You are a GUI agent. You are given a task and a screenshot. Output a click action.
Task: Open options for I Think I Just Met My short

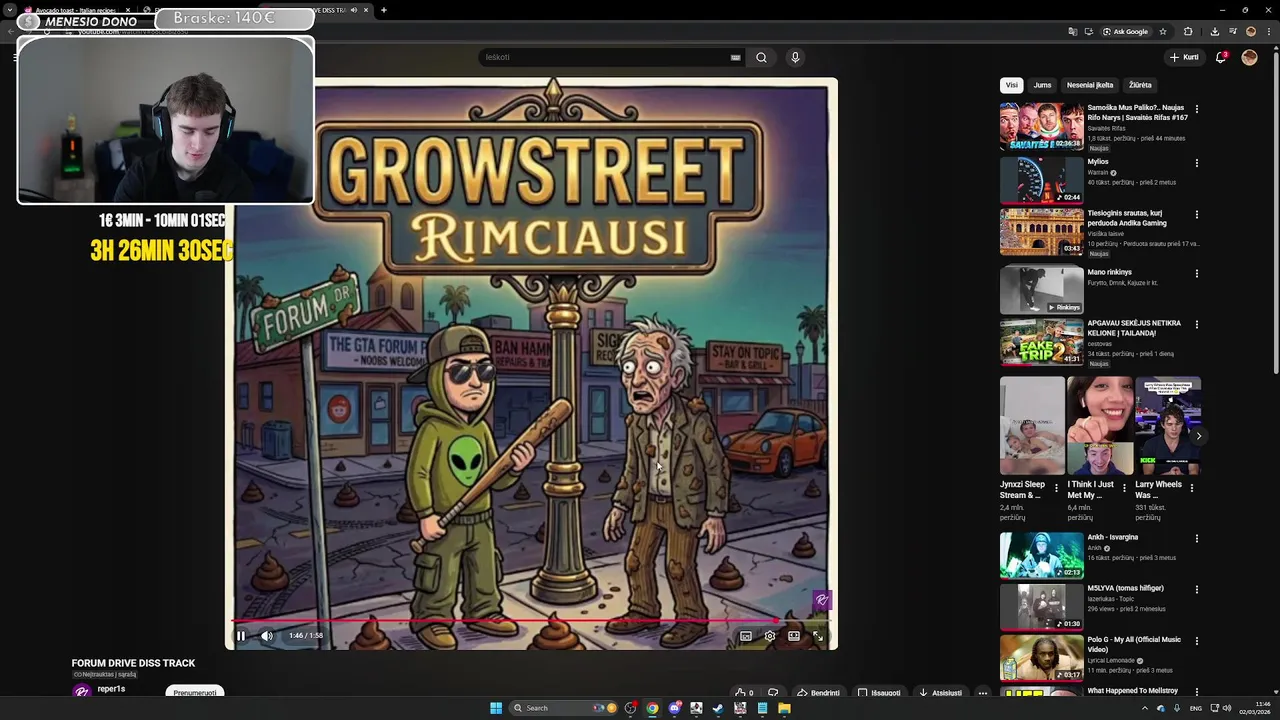pyautogui.click(x=1124, y=488)
